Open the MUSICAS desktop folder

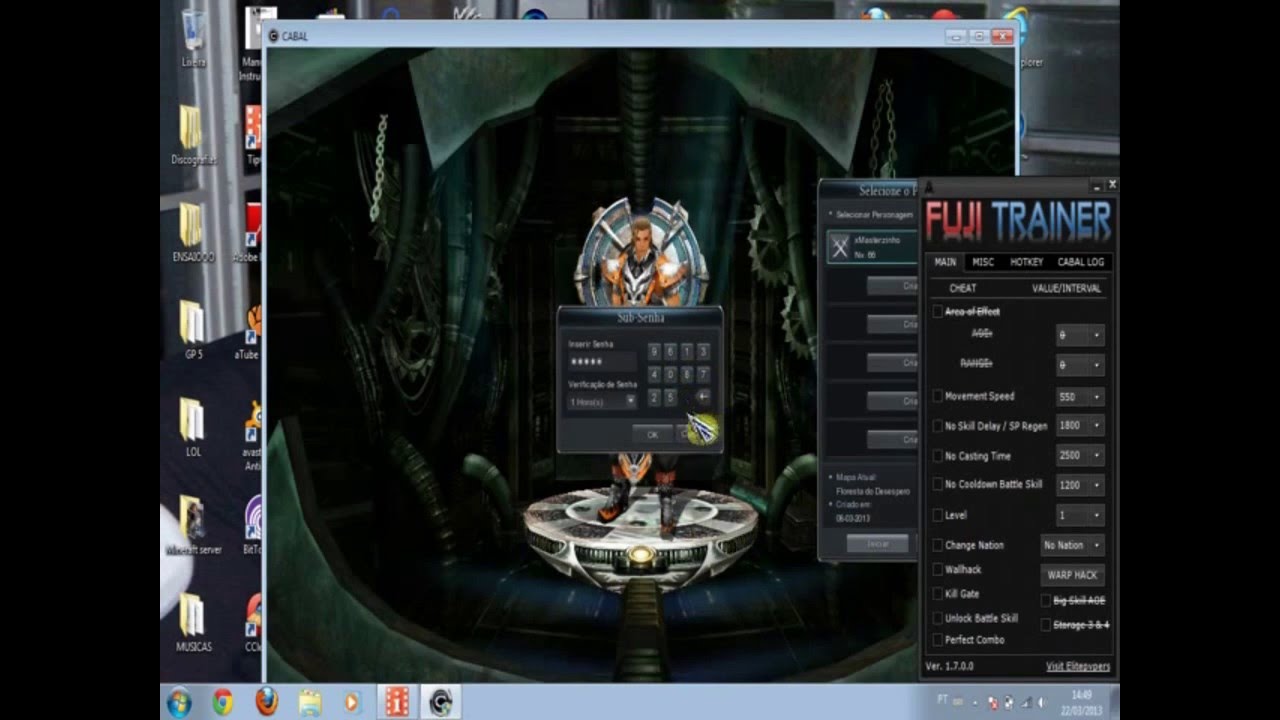[x=192, y=622]
